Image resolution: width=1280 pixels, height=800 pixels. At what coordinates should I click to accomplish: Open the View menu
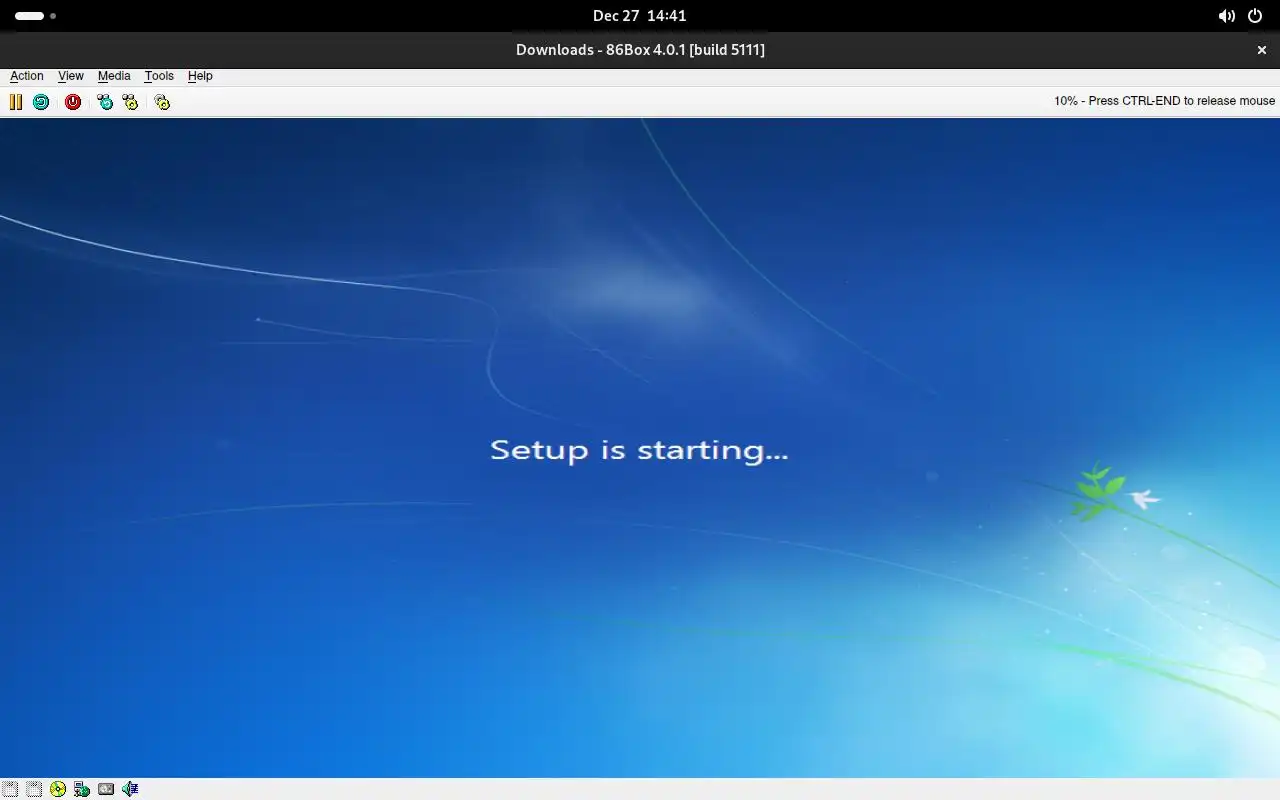pos(71,76)
